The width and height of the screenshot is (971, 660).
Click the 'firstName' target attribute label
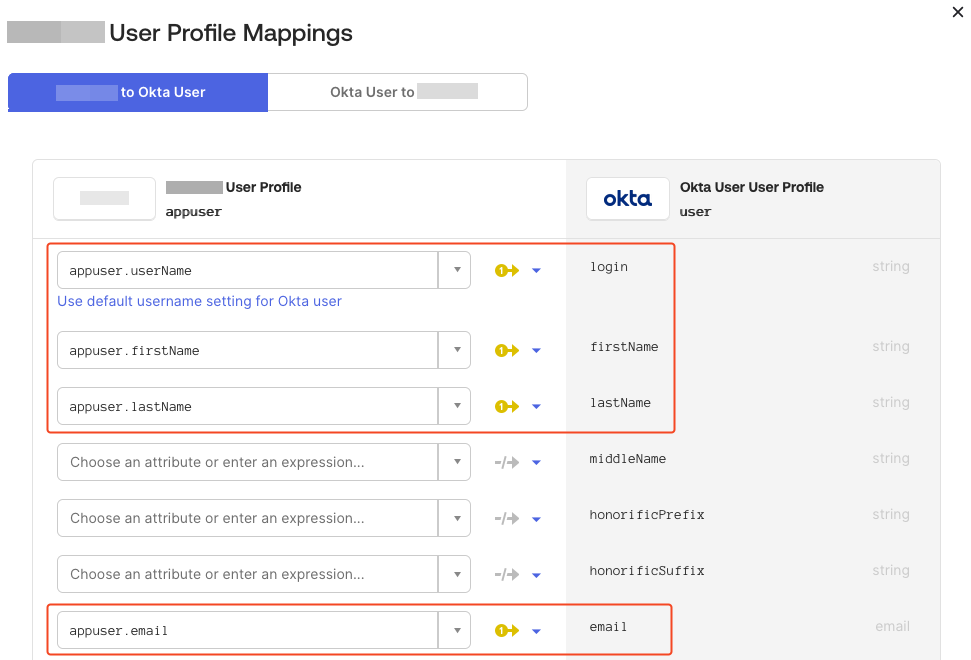[x=624, y=347]
